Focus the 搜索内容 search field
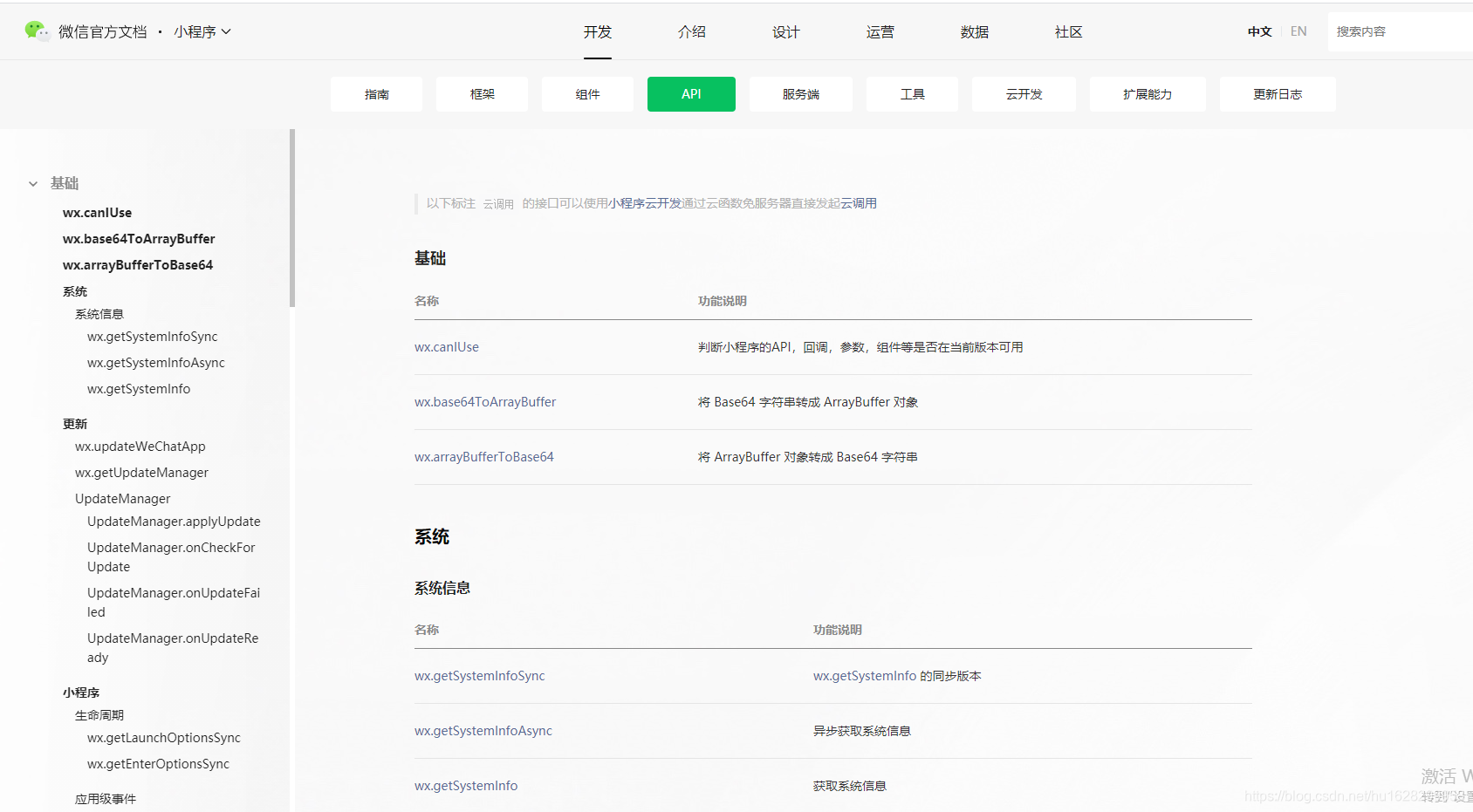 tap(1400, 31)
